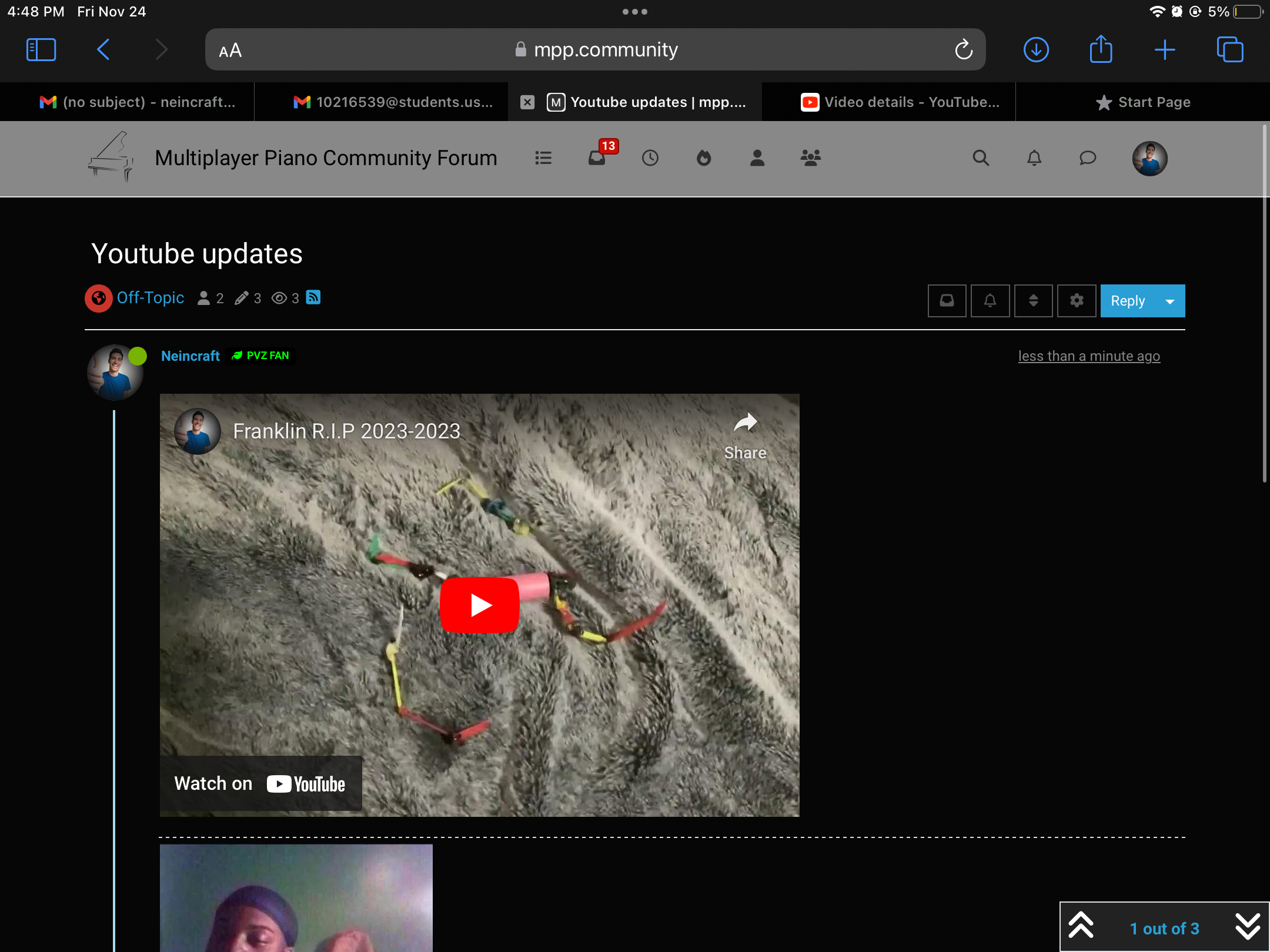Switch to the "(no subject)" Gmail tab
Image resolution: width=1270 pixels, height=952 pixels.
[x=127, y=102]
